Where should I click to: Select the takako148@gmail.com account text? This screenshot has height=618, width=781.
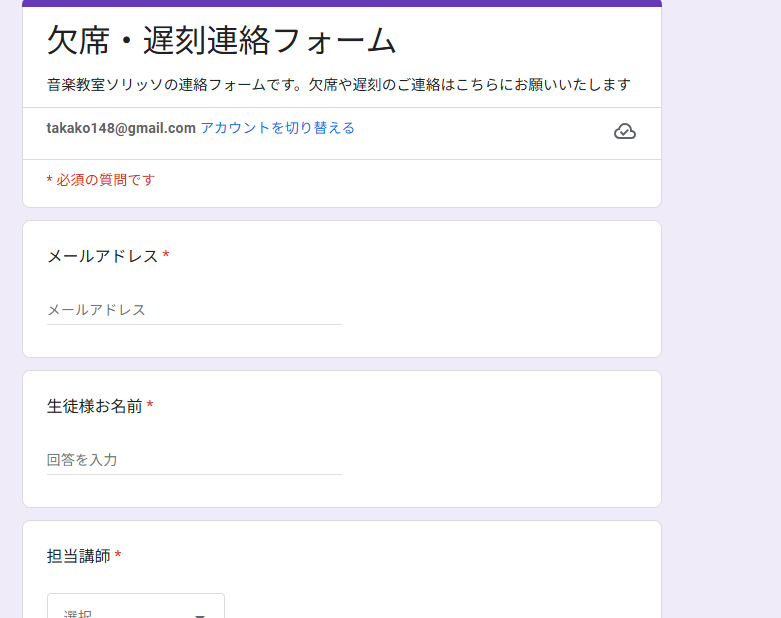[x=121, y=128]
